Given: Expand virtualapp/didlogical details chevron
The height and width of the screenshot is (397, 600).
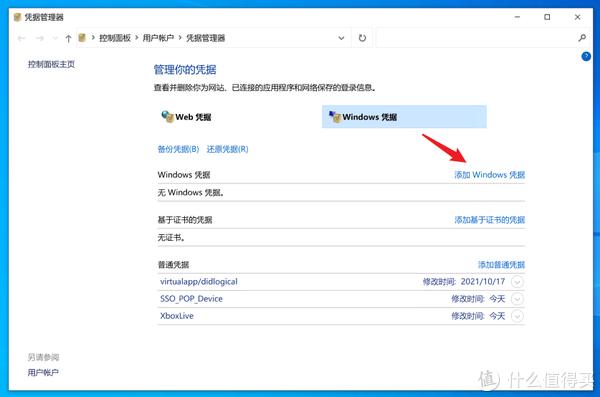Looking at the screenshot, I should [x=517, y=282].
